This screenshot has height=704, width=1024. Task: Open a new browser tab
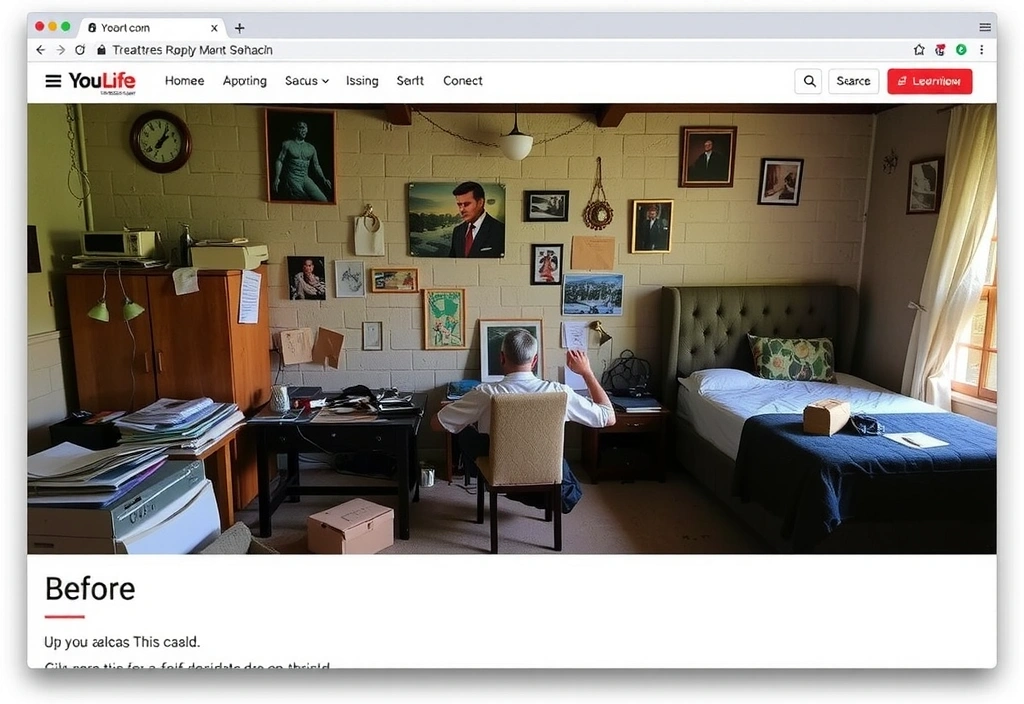[240, 28]
